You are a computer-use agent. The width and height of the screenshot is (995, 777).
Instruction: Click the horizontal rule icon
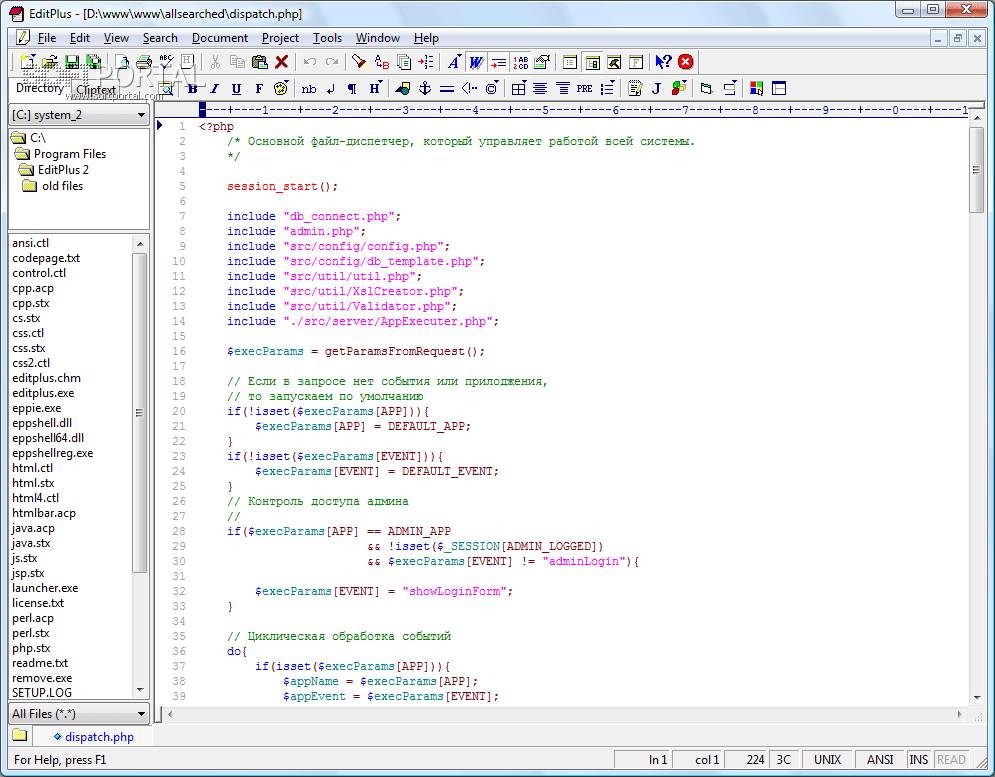click(x=447, y=88)
